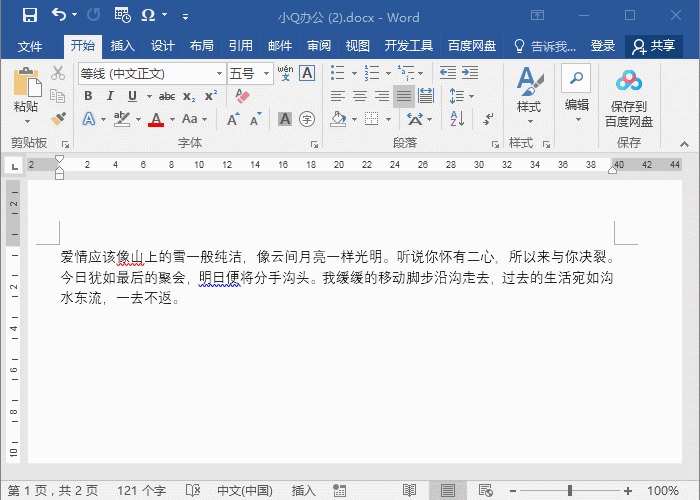Expand the Editing (编辑) dropdown
700x500 pixels.
(576, 95)
